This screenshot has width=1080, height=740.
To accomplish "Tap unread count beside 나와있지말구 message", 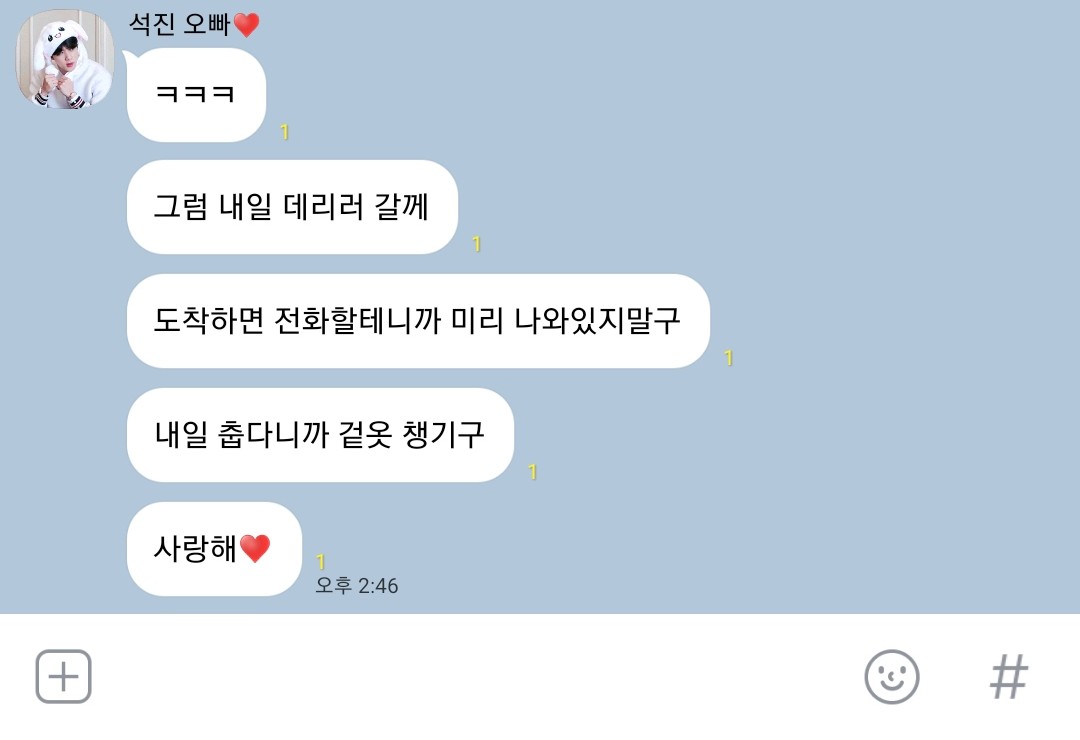I will pos(729,358).
